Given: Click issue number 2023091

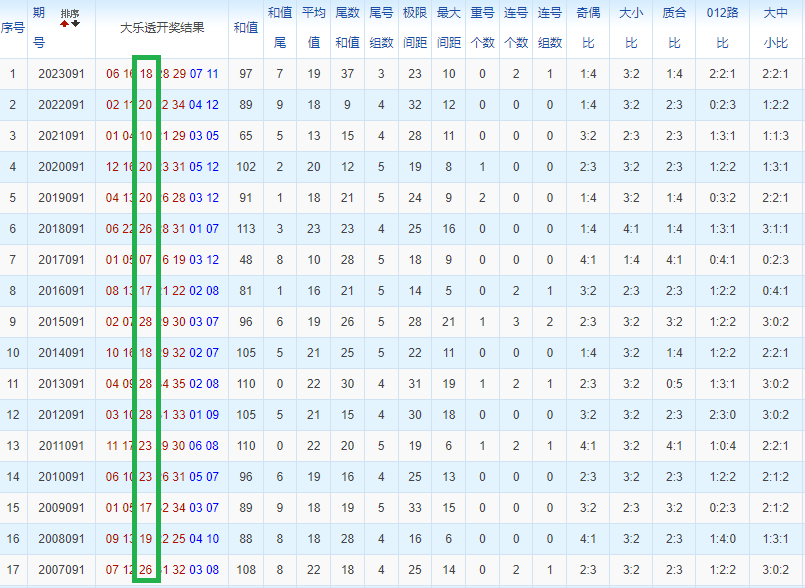Looking at the screenshot, I should [61, 74].
